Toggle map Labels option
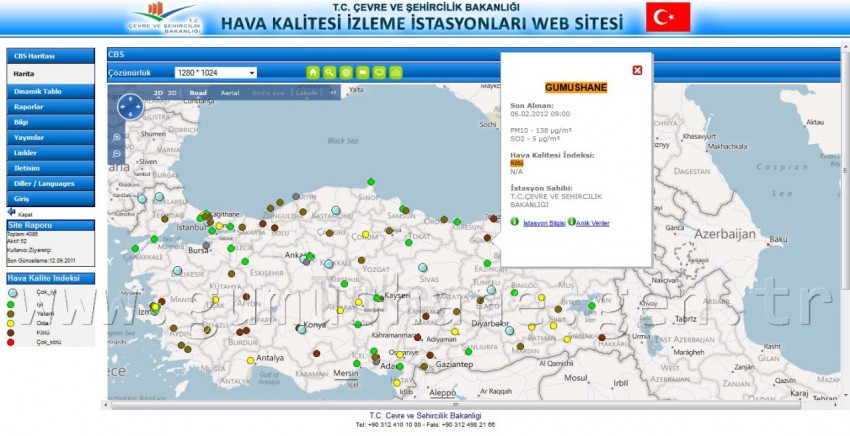The height and width of the screenshot is (436, 850). [x=307, y=93]
